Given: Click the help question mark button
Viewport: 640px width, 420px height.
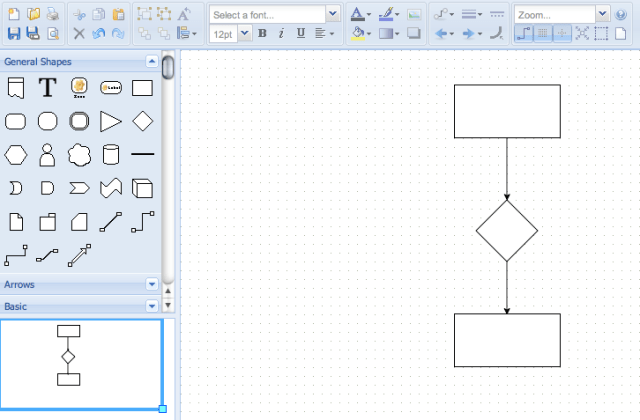Looking at the screenshot, I should (x=620, y=14).
